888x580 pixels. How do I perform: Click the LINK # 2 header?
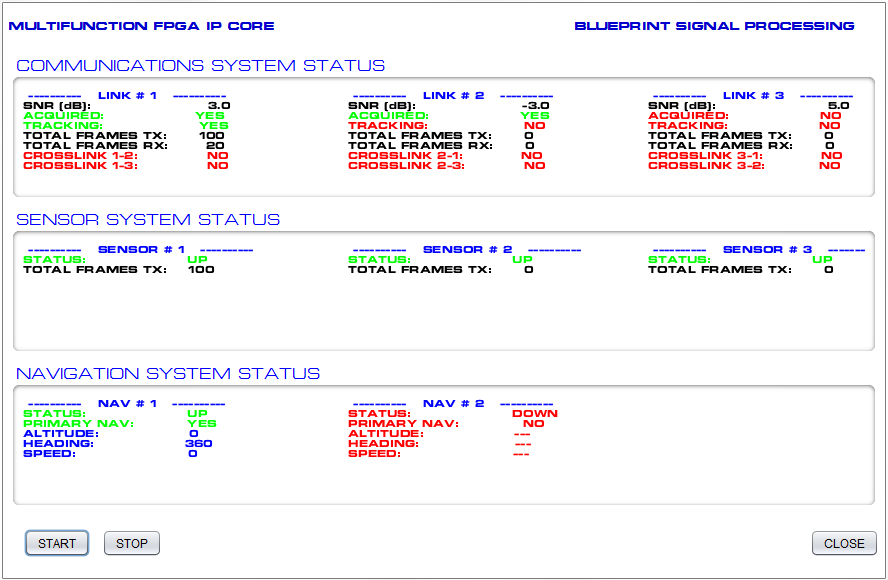(453, 96)
